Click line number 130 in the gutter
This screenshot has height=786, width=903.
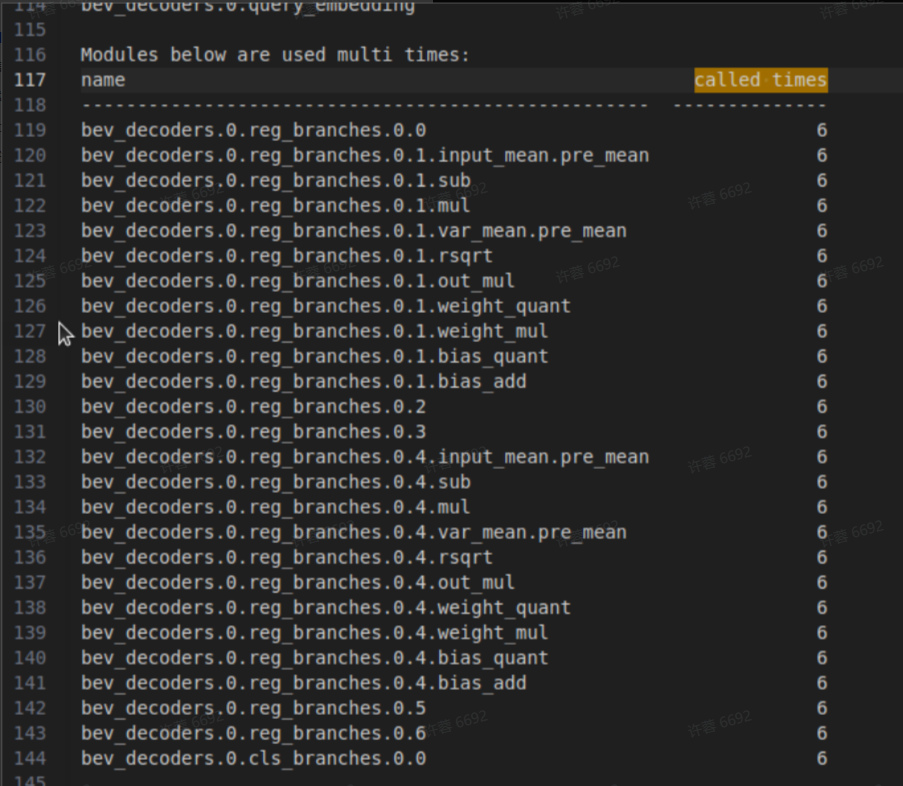pos(31,407)
